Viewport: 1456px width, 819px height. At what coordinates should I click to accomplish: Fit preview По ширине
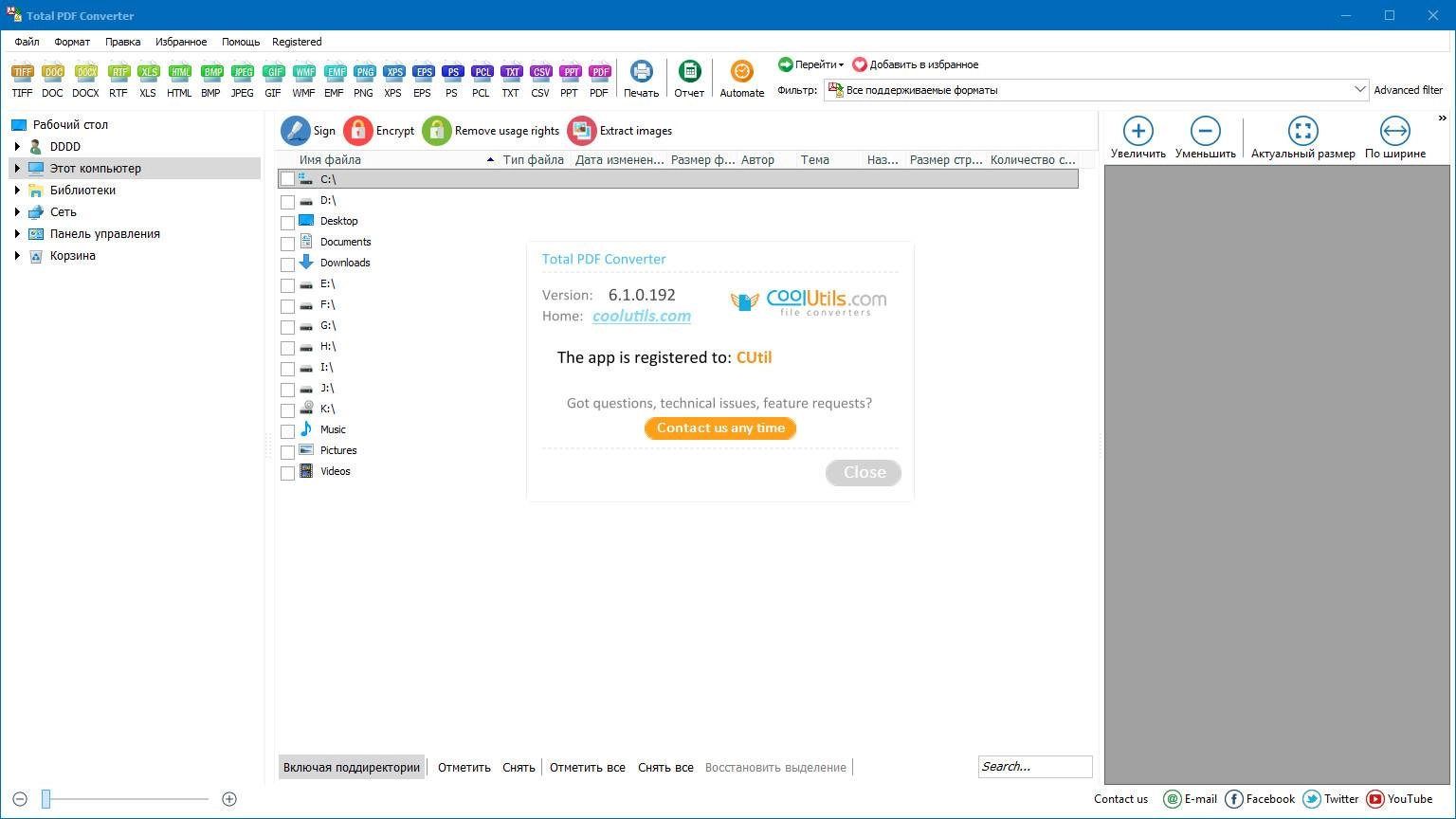tap(1395, 137)
